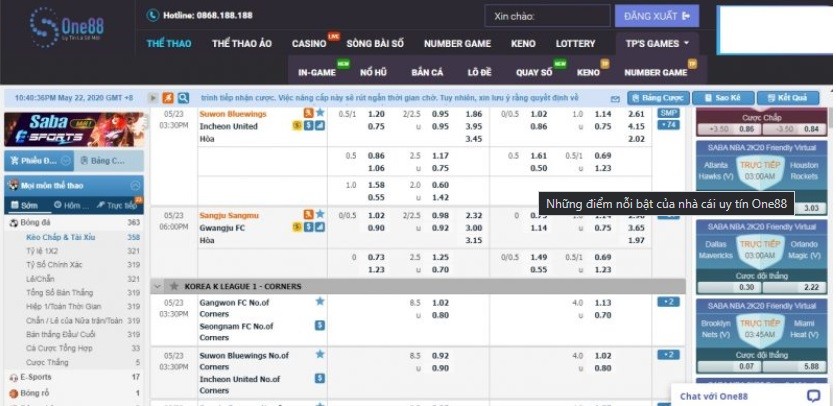Click Suwon Bluewings odds 1.20

pos(376,114)
